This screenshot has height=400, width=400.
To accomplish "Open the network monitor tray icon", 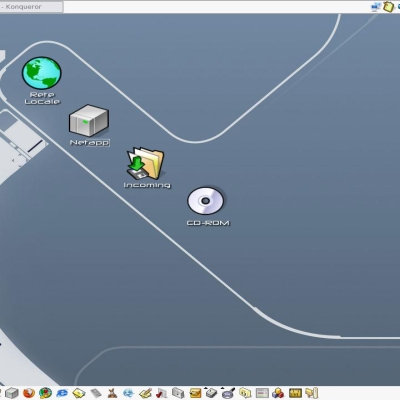I will click(376, 6).
